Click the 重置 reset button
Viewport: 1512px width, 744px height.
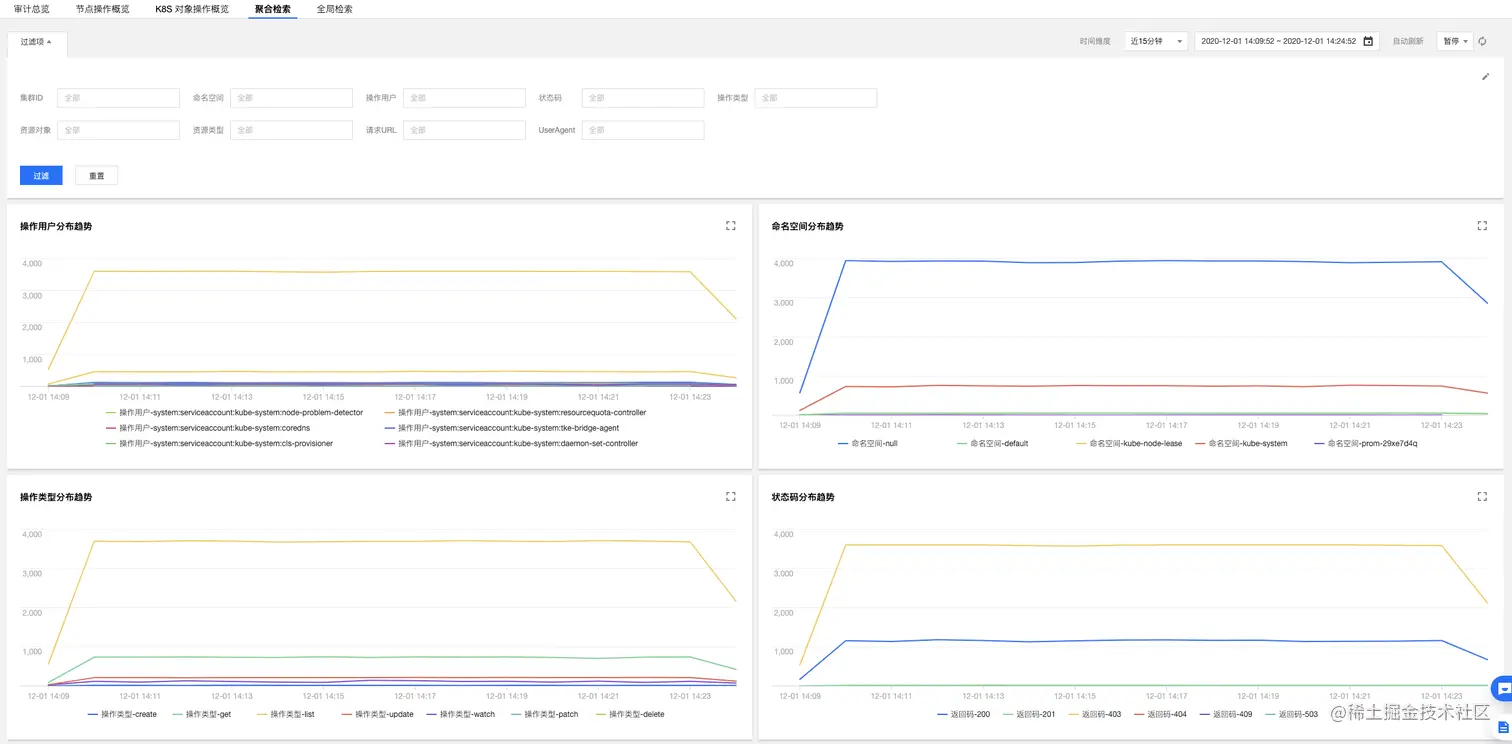pos(97,176)
